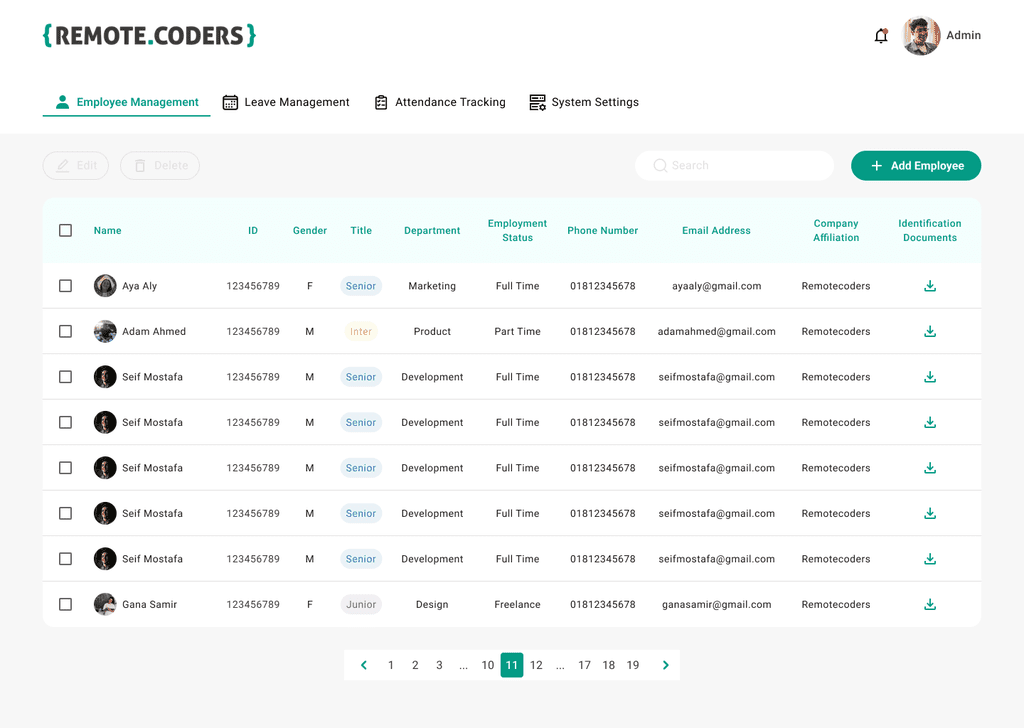Click the Name column header

point(108,230)
